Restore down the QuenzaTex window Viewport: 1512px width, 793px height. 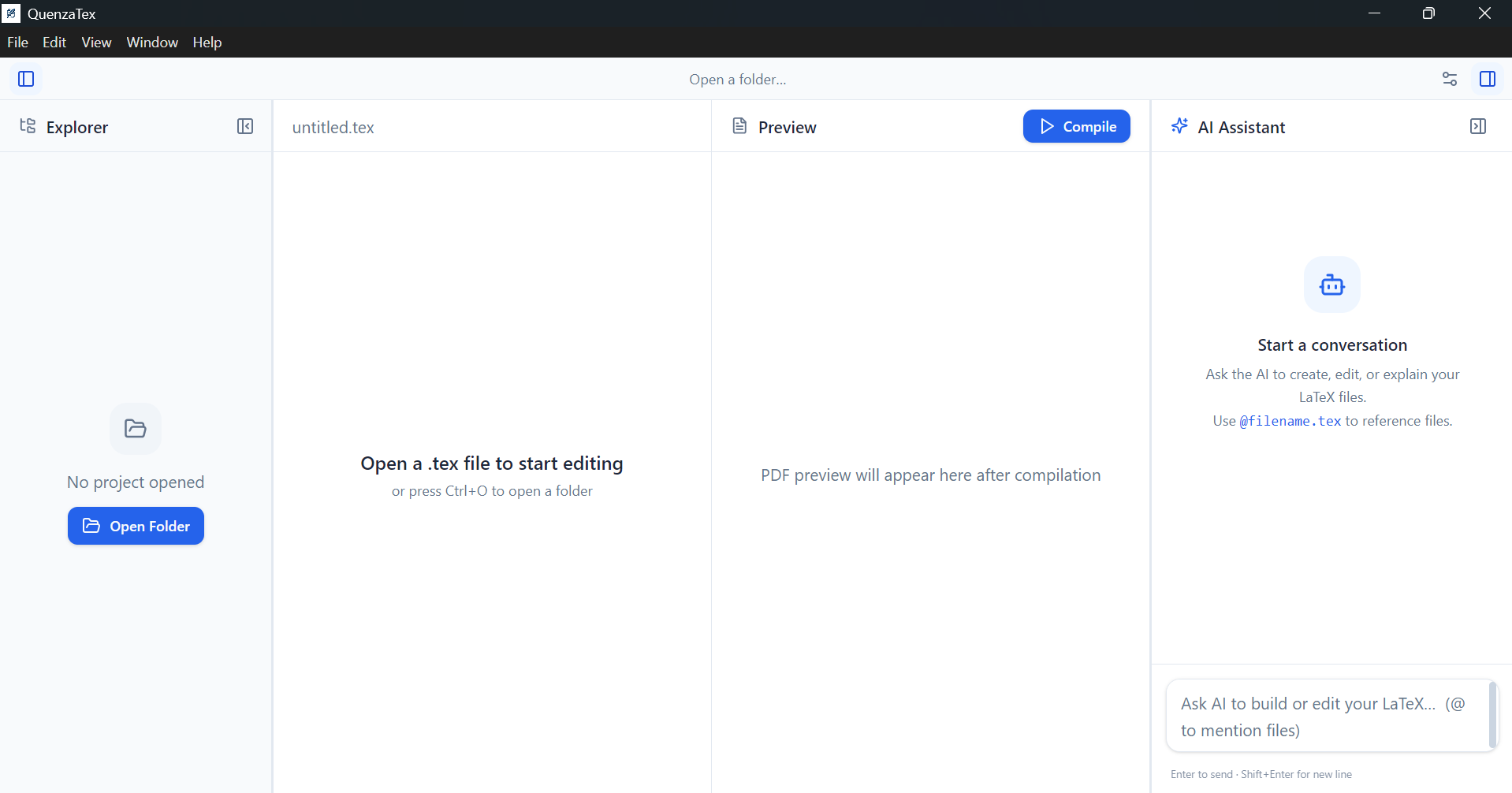tap(1428, 13)
